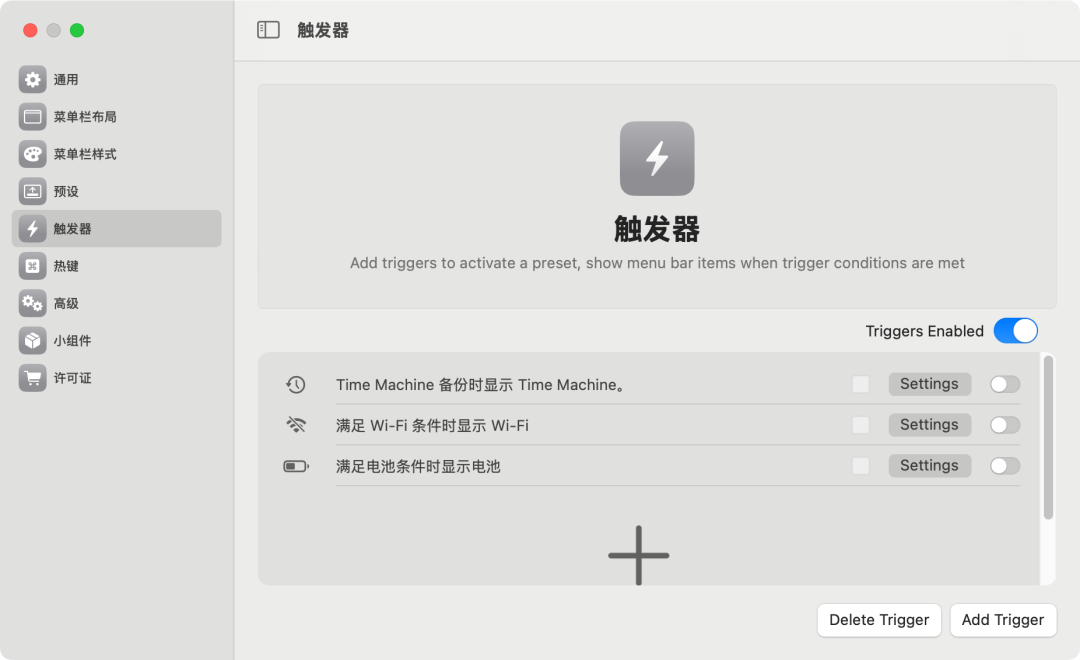Image resolution: width=1080 pixels, height=660 pixels.
Task: Click the 预设 preset icon in sidebar
Action: coord(32,191)
